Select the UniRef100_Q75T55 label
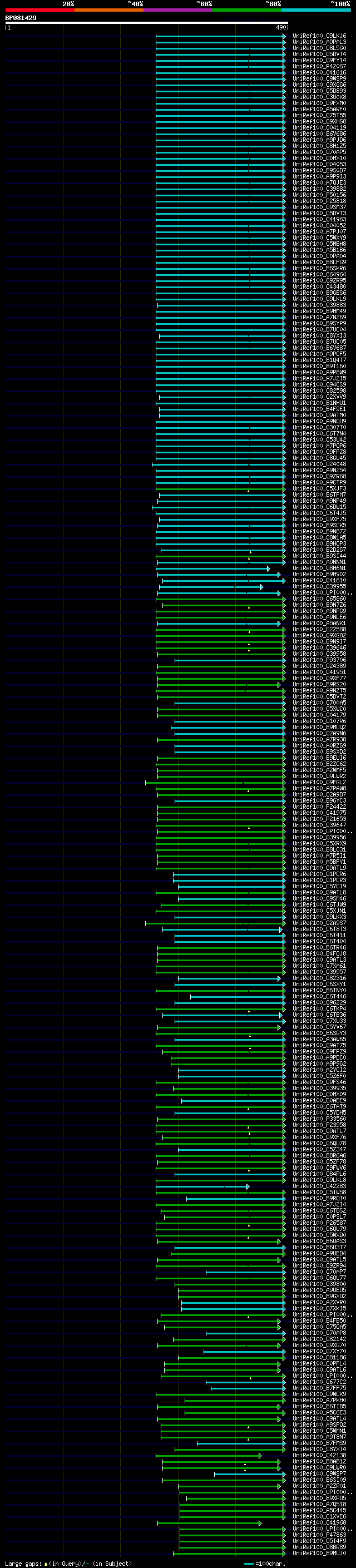The height and width of the screenshot is (1568, 356). pos(319,116)
